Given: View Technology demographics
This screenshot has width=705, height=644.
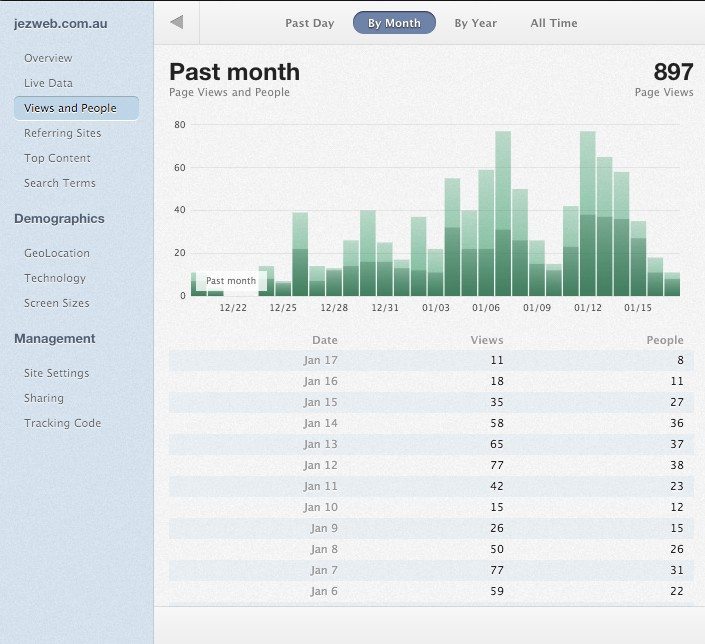Looking at the screenshot, I should [55, 278].
